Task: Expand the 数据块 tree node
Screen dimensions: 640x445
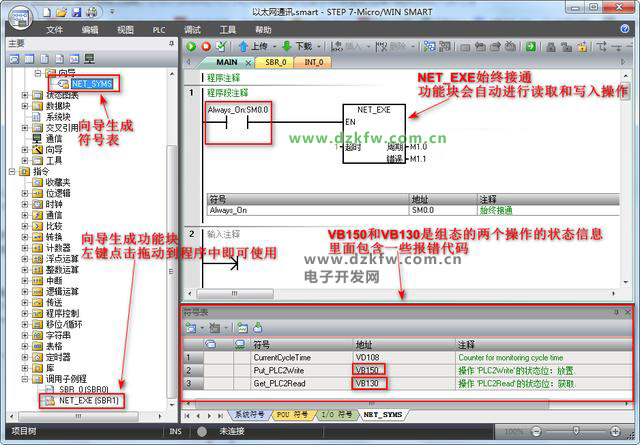Action: pyautogui.click(x=25, y=105)
